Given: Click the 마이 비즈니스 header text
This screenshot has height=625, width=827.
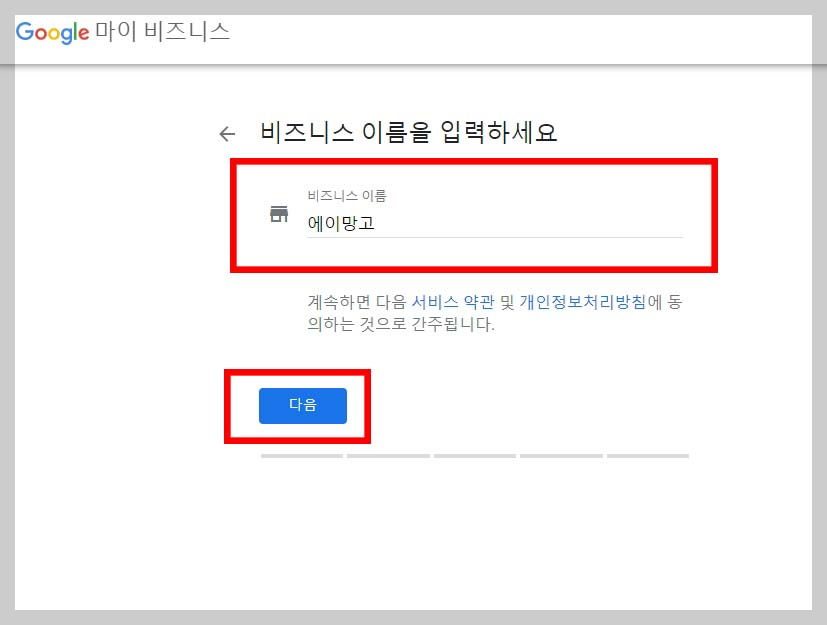Looking at the screenshot, I should tap(161, 32).
